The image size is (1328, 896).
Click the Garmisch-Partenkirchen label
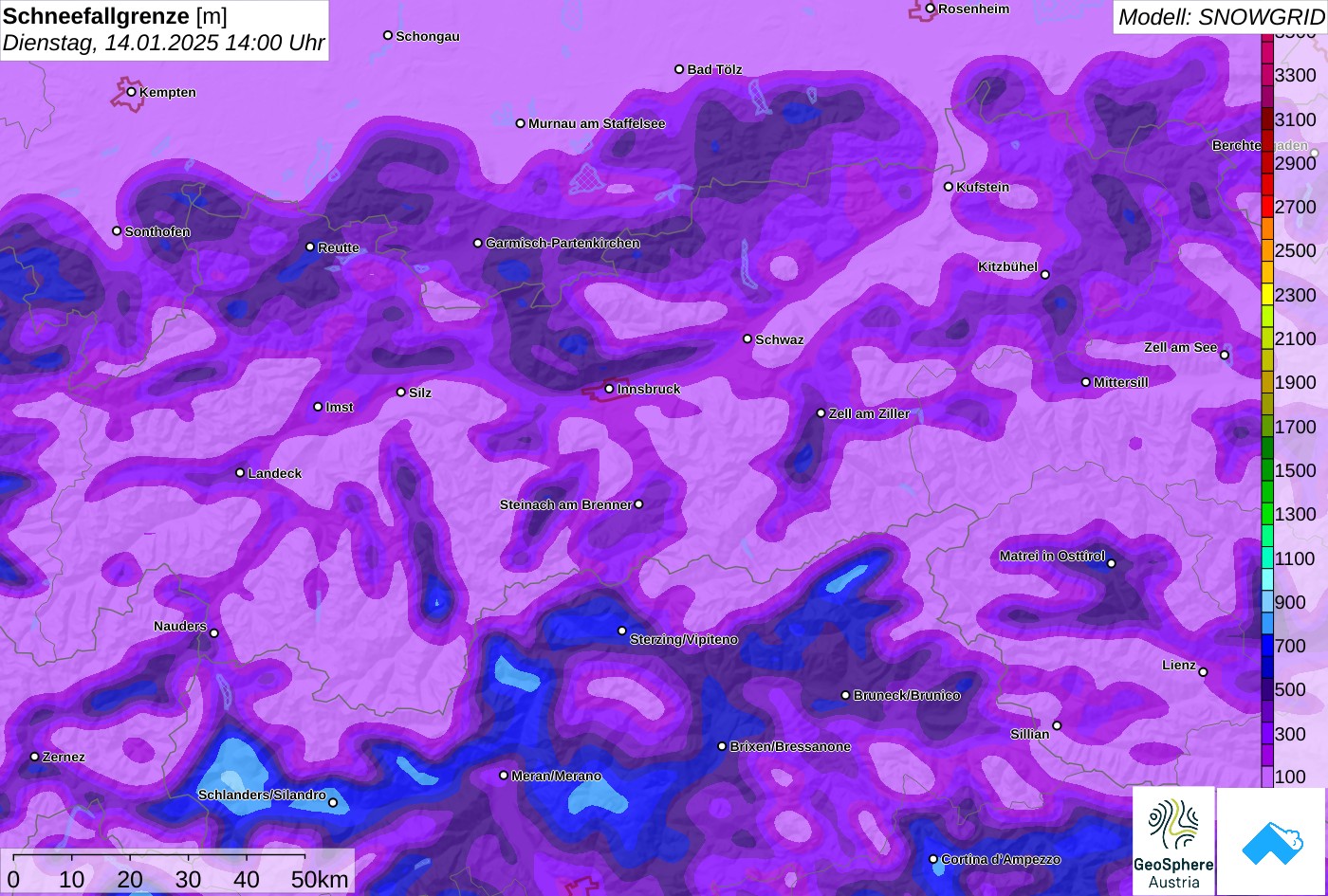[x=563, y=244]
